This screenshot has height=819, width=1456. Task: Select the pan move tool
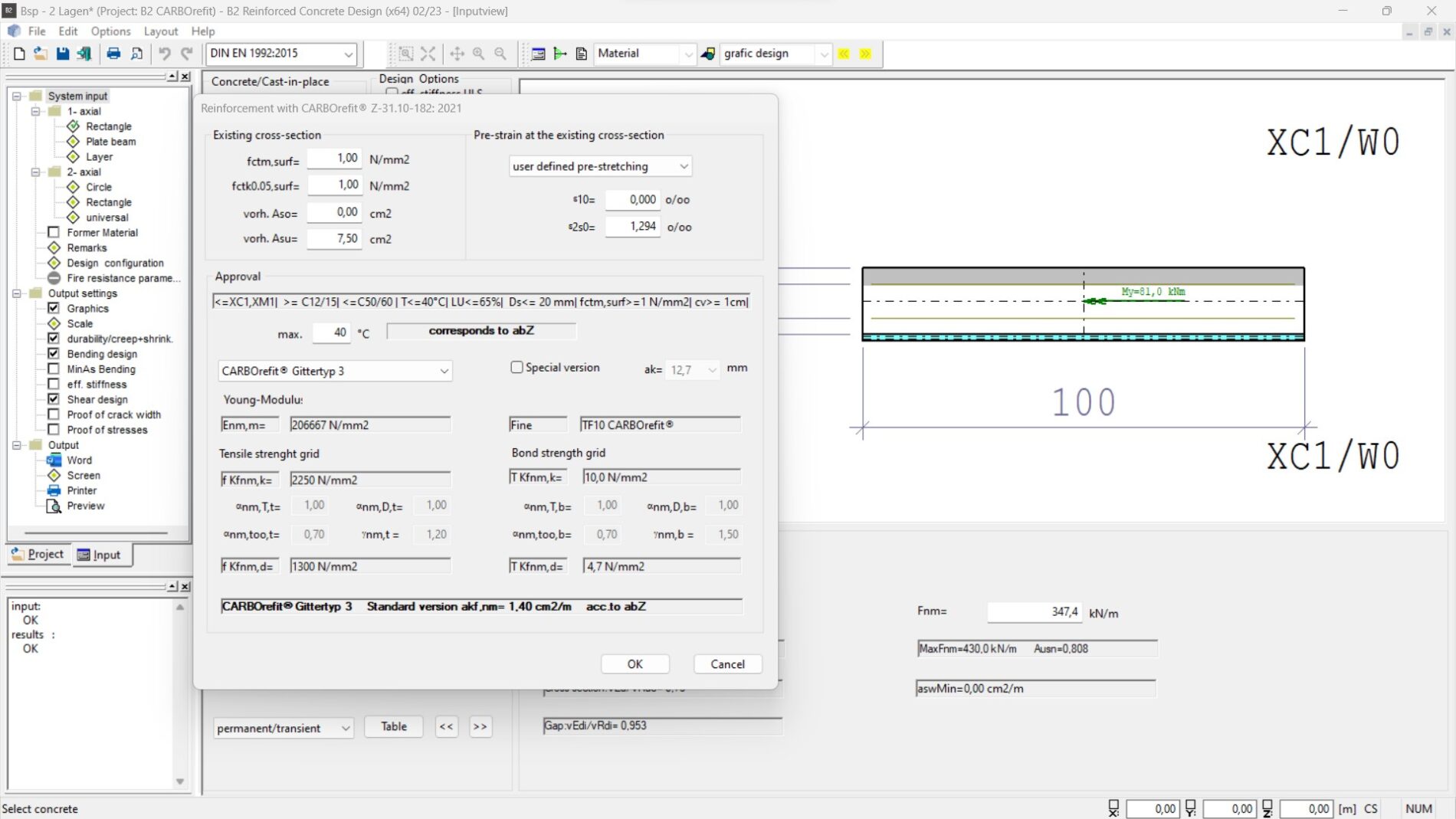coord(457,54)
